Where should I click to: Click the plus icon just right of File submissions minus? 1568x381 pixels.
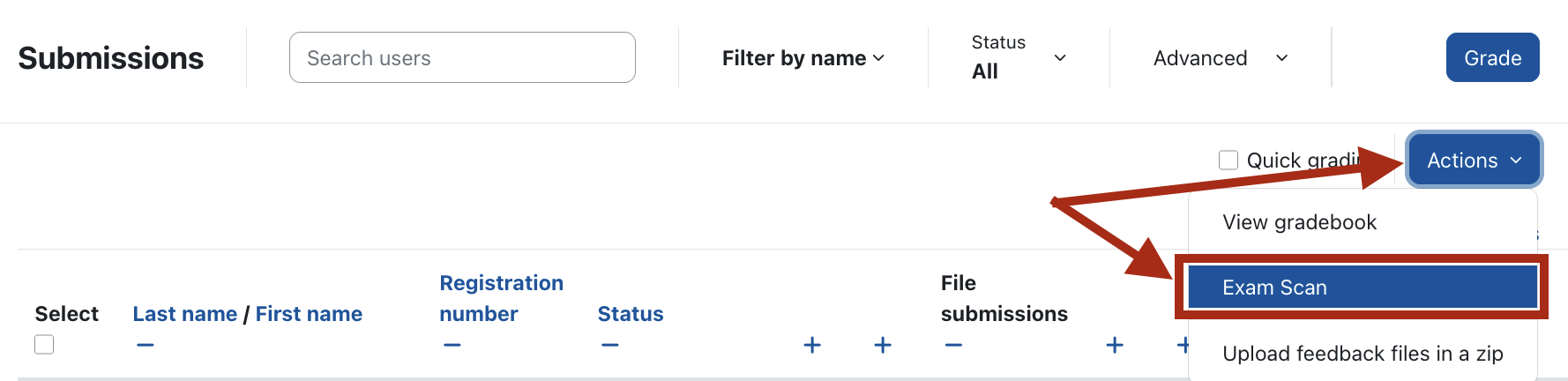pyautogui.click(x=1115, y=345)
